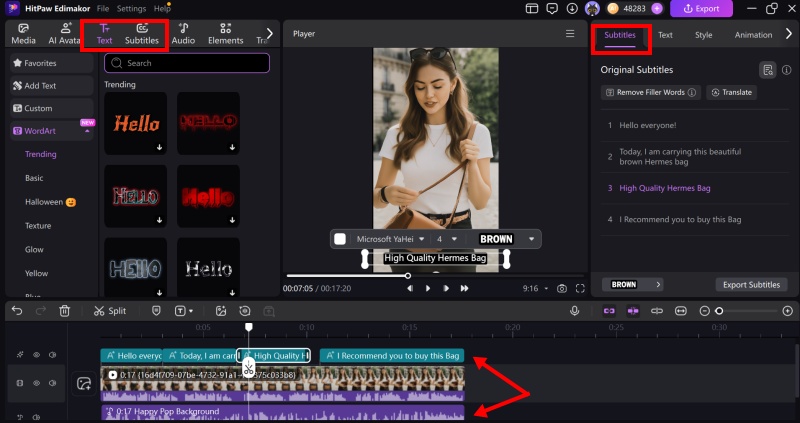Delete the selected clip with trash icon
The width and height of the screenshot is (800, 423).
point(64,311)
